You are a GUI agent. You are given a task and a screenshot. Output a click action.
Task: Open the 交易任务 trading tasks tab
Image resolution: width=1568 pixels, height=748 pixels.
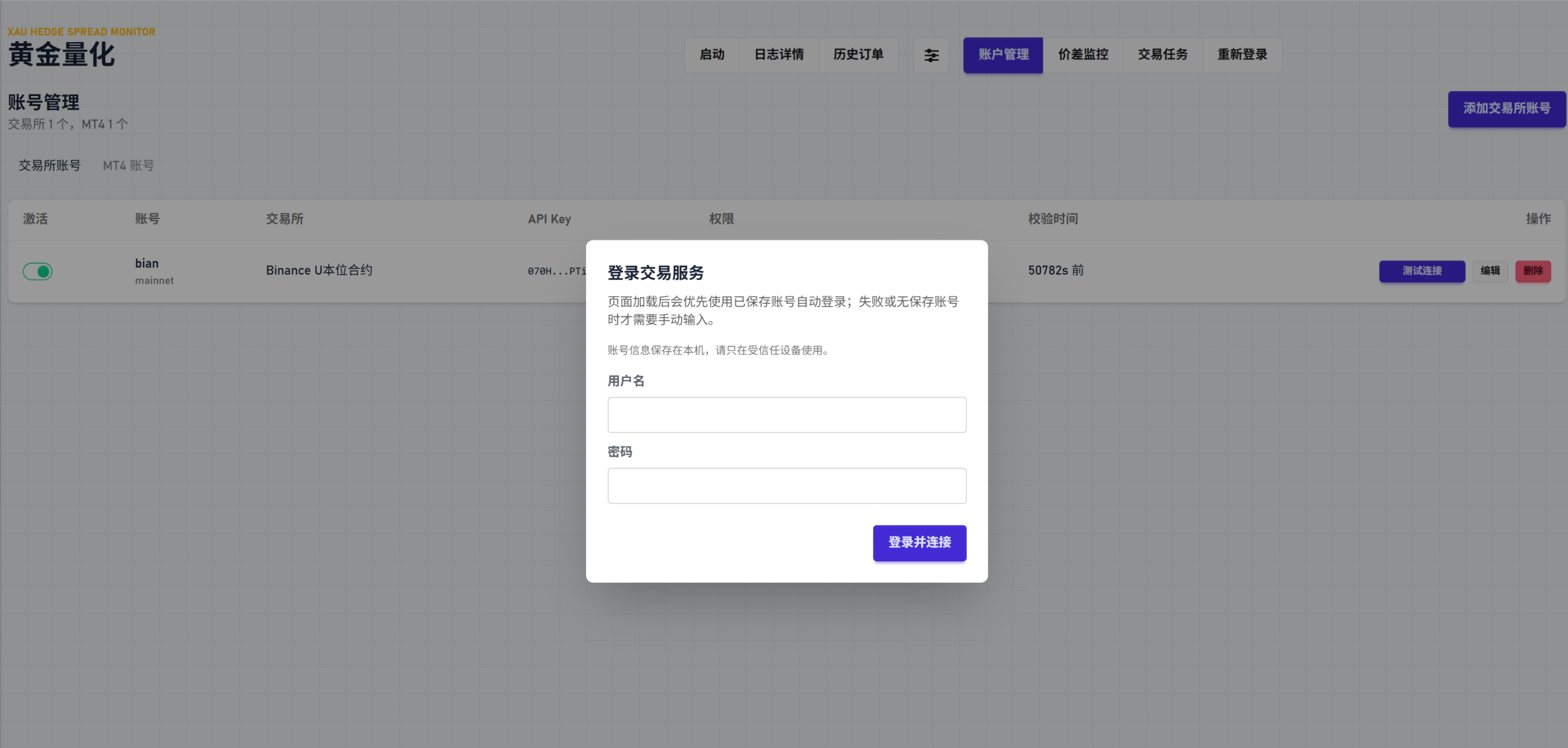click(x=1162, y=56)
